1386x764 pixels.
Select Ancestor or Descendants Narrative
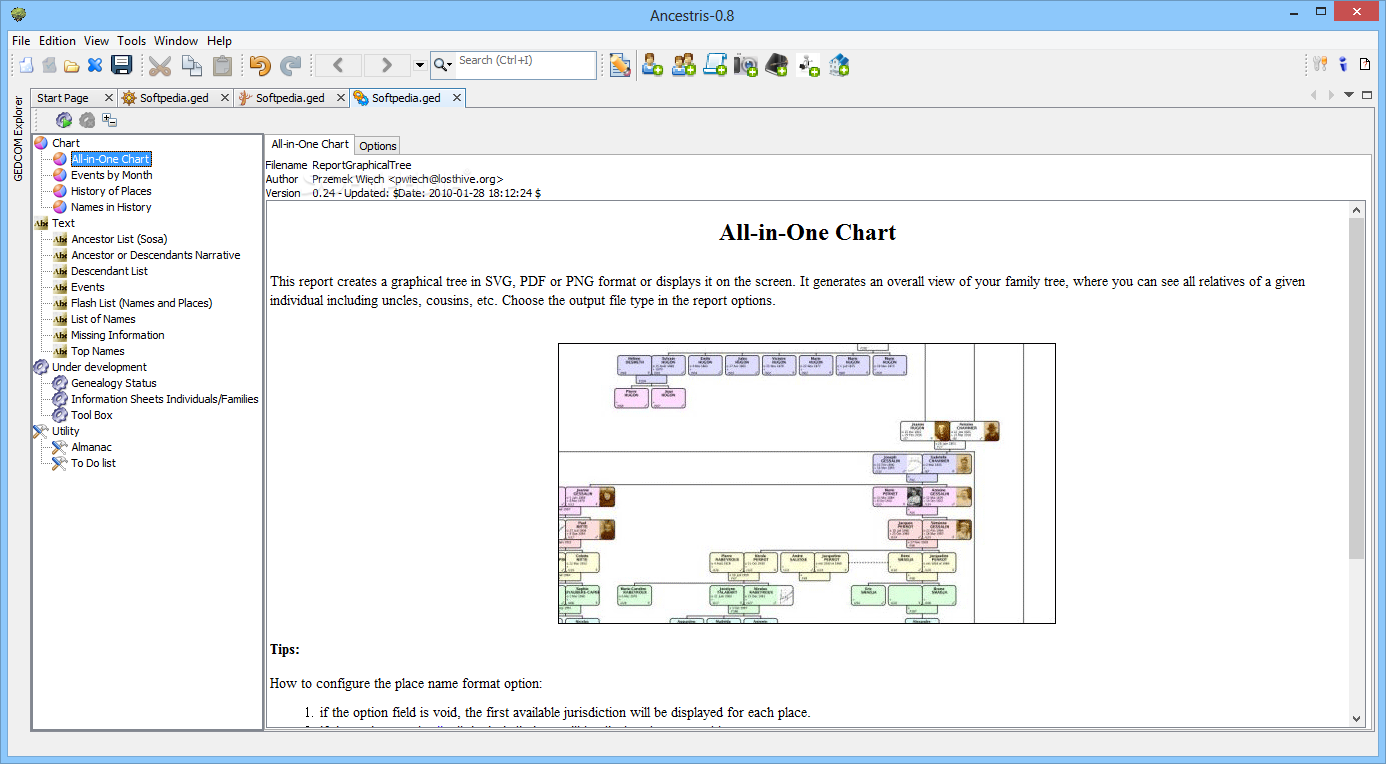pyautogui.click(x=156, y=255)
